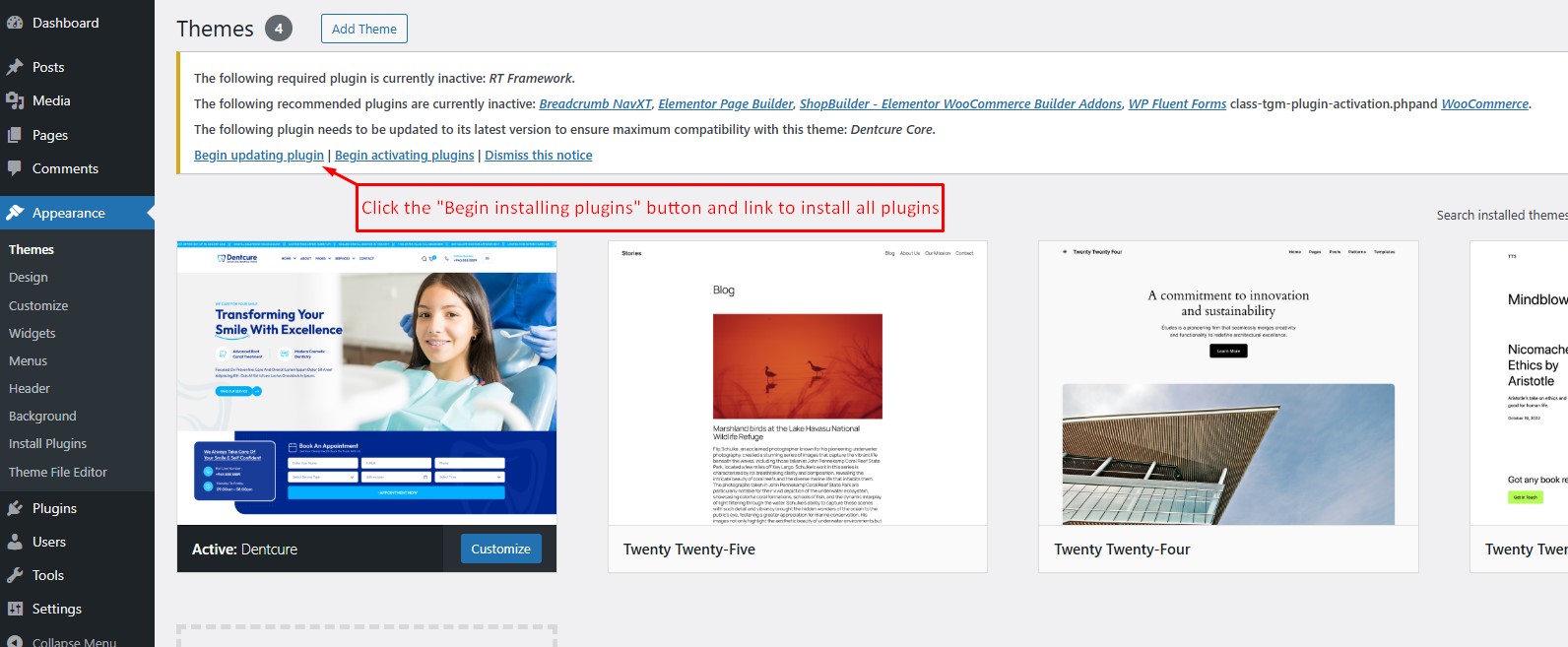Click the Tools wrench icon
This screenshot has height=647, width=1568.
point(15,575)
